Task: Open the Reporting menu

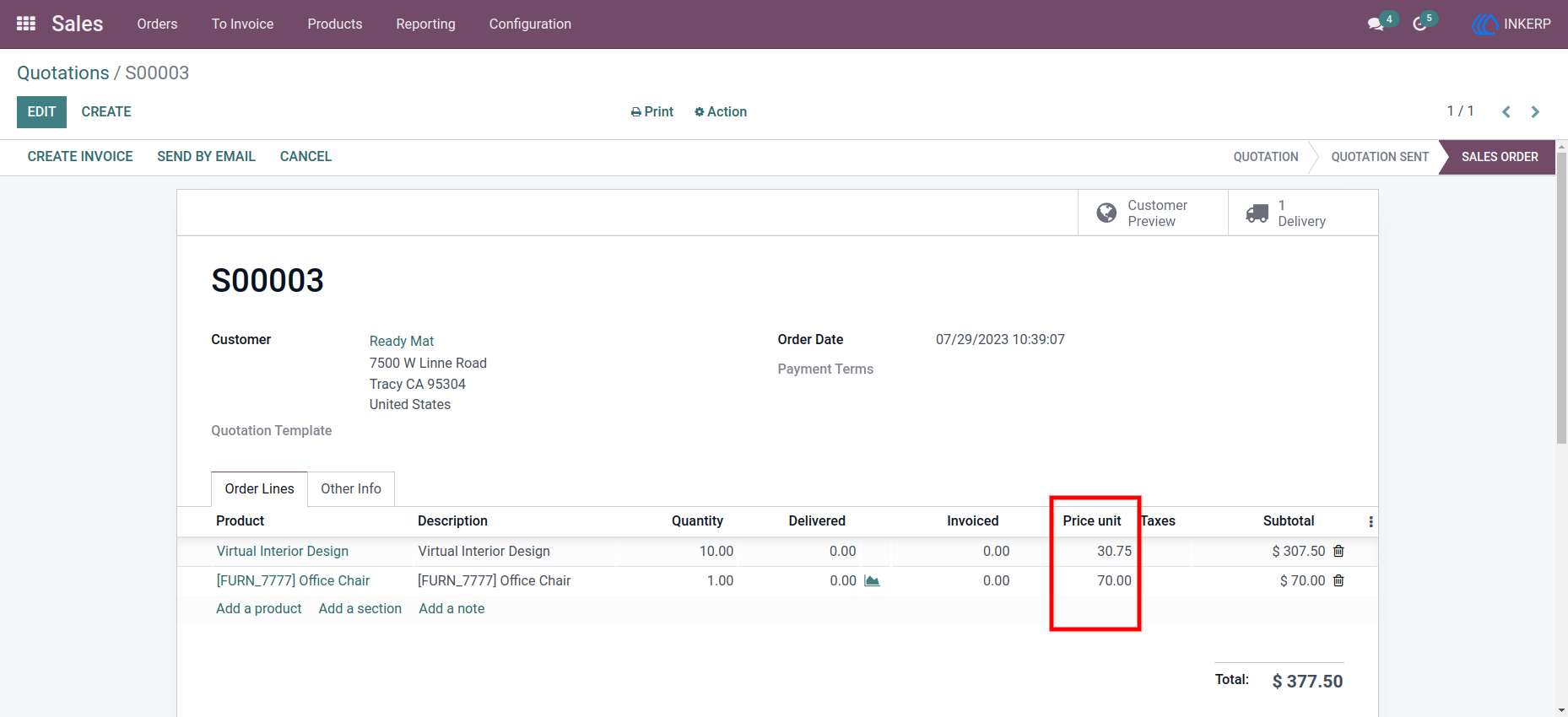Action: click(426, 24)
